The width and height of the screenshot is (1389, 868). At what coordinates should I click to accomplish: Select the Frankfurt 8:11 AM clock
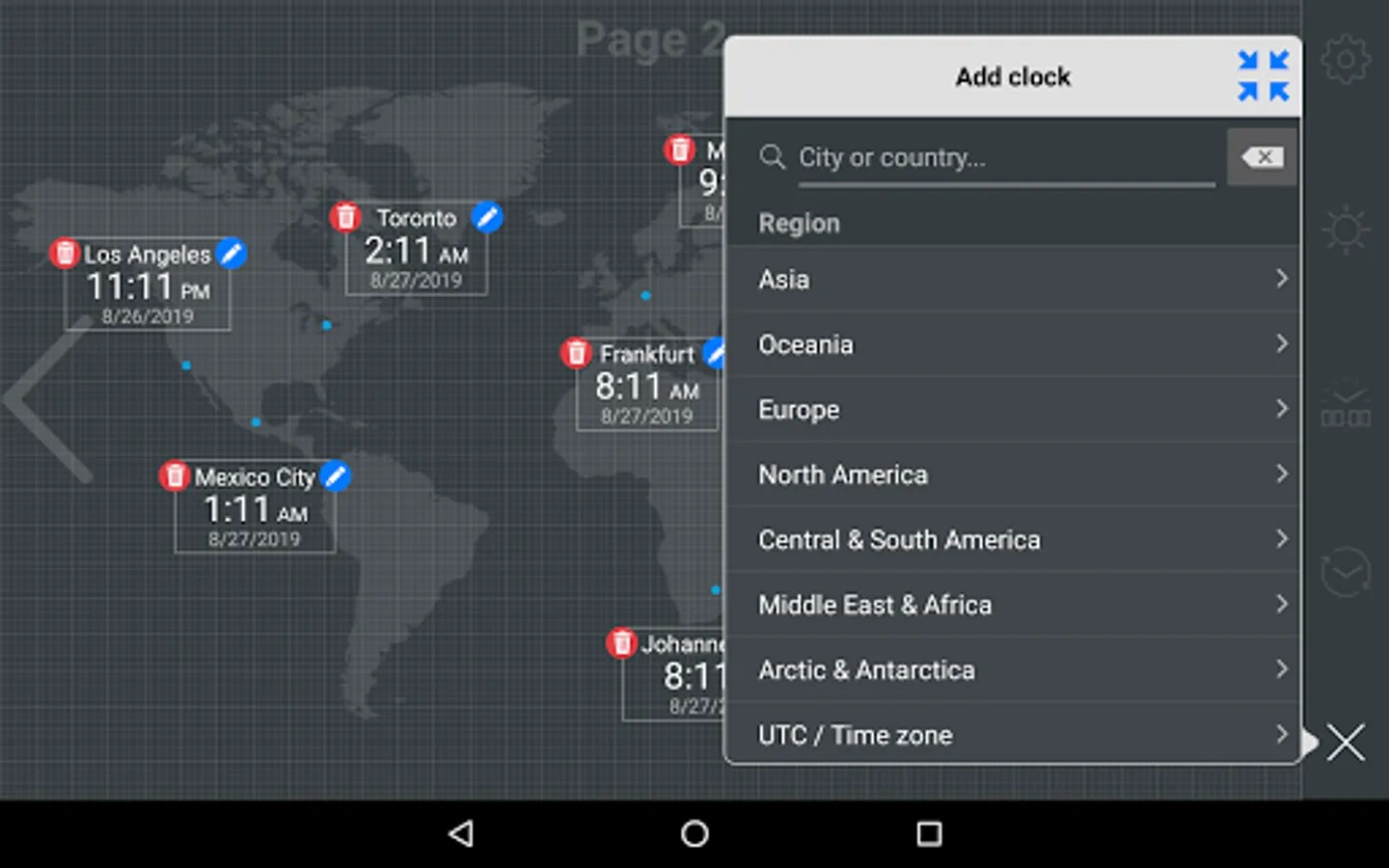(646, 386)
